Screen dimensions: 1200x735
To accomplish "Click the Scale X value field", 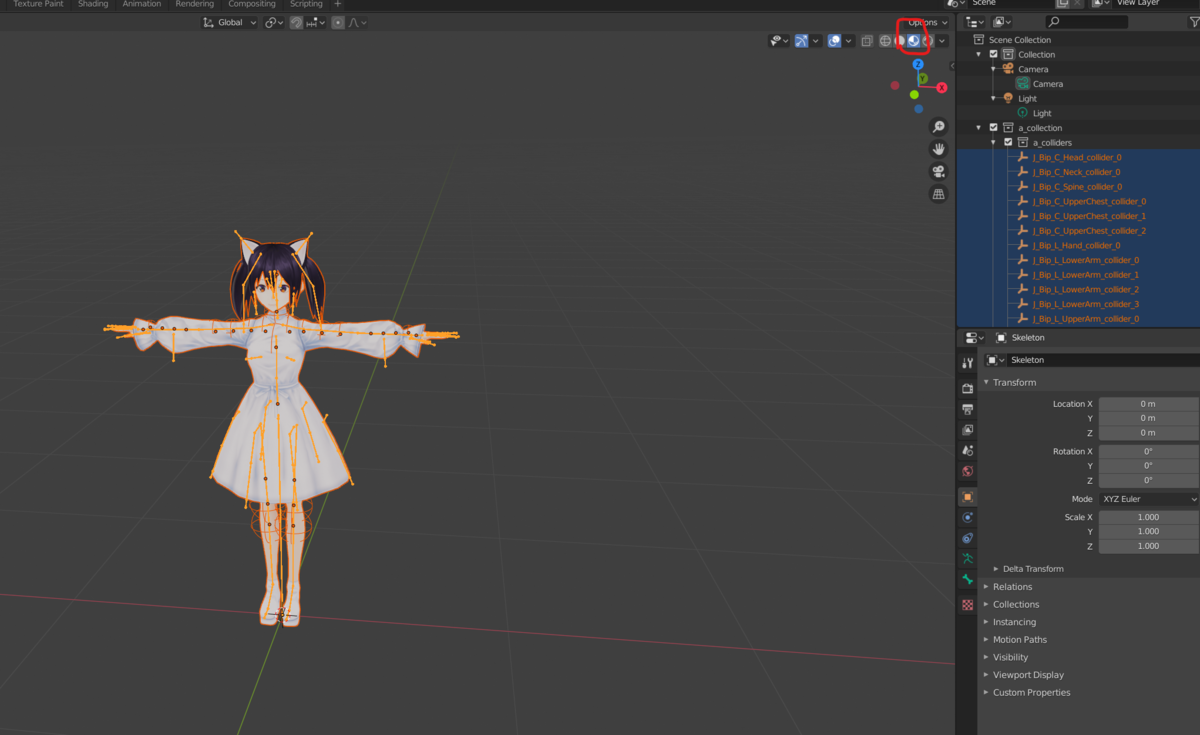I will click(1148, 517).
